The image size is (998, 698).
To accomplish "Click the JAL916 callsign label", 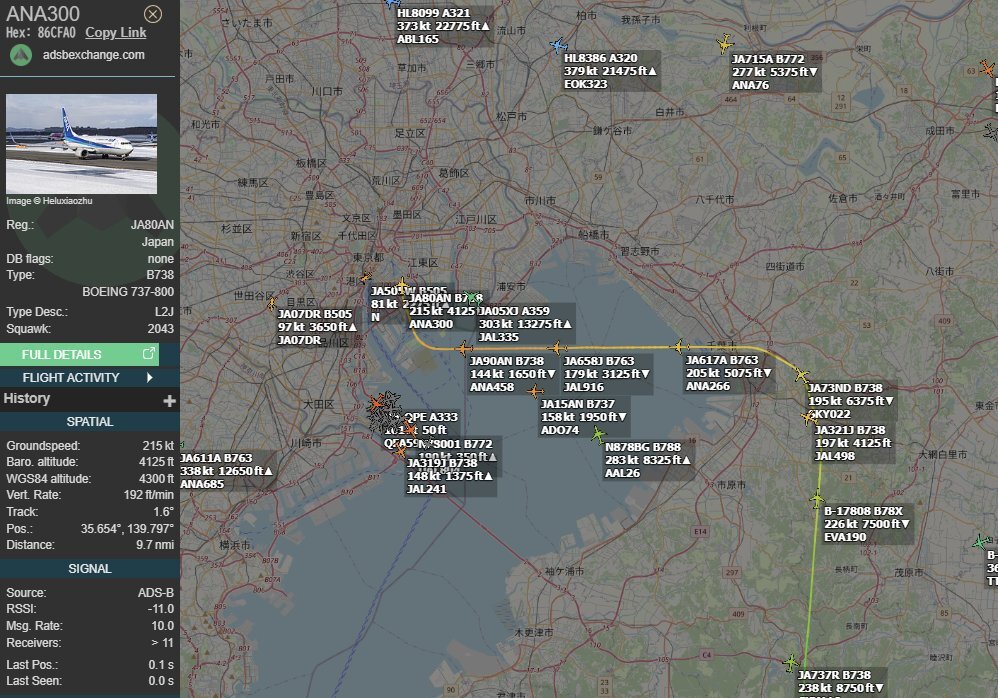I will pyautogui.click(x=584, y=387).
